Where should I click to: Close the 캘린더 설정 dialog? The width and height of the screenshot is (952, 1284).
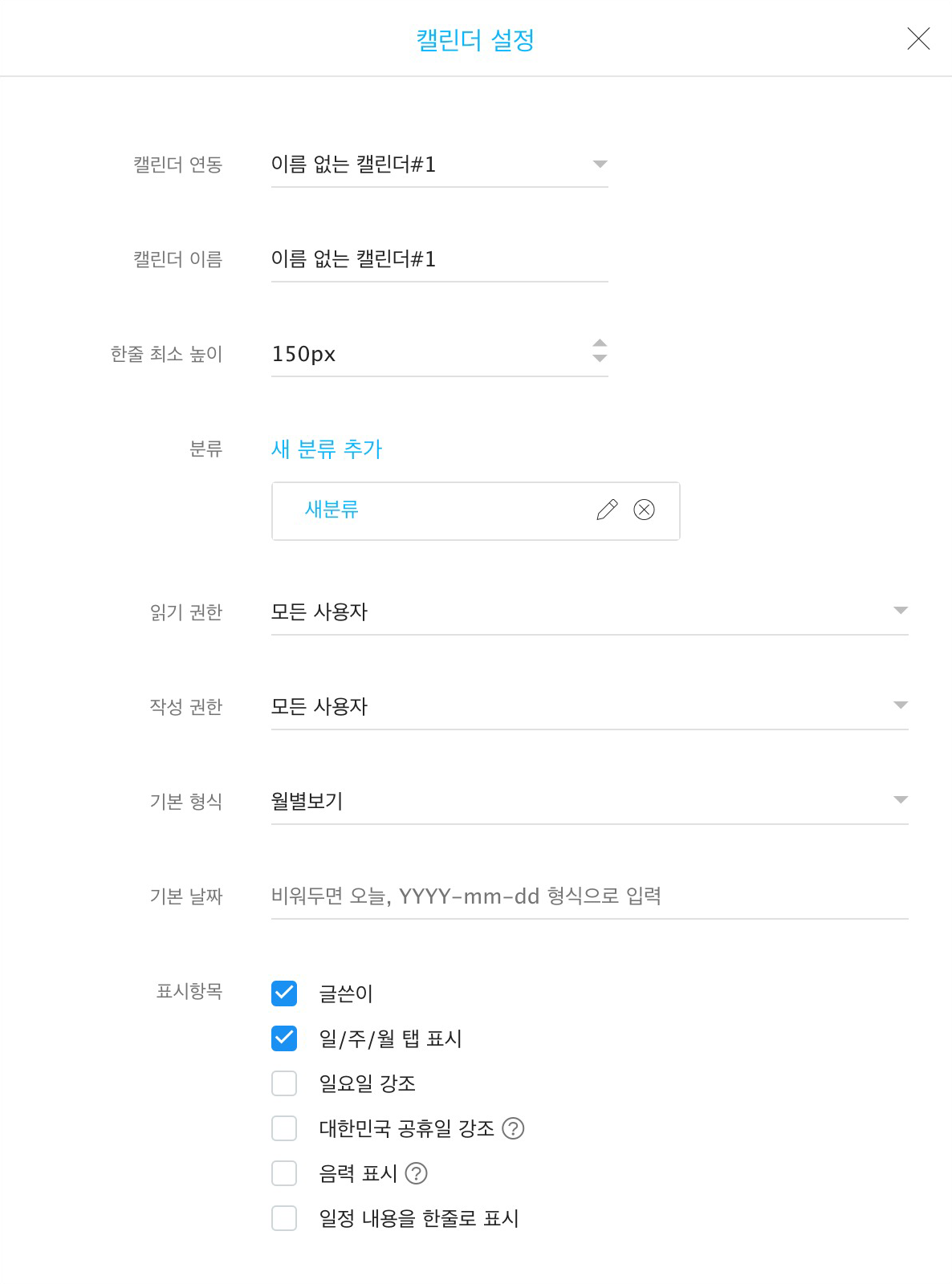(918, 39)
